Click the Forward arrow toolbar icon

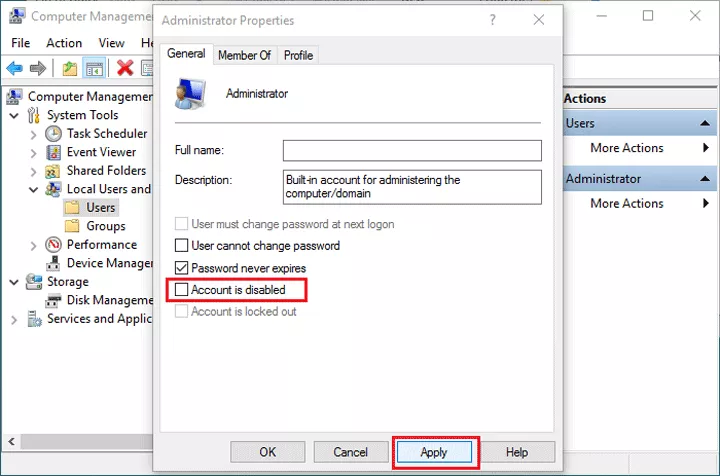(38, 68)
